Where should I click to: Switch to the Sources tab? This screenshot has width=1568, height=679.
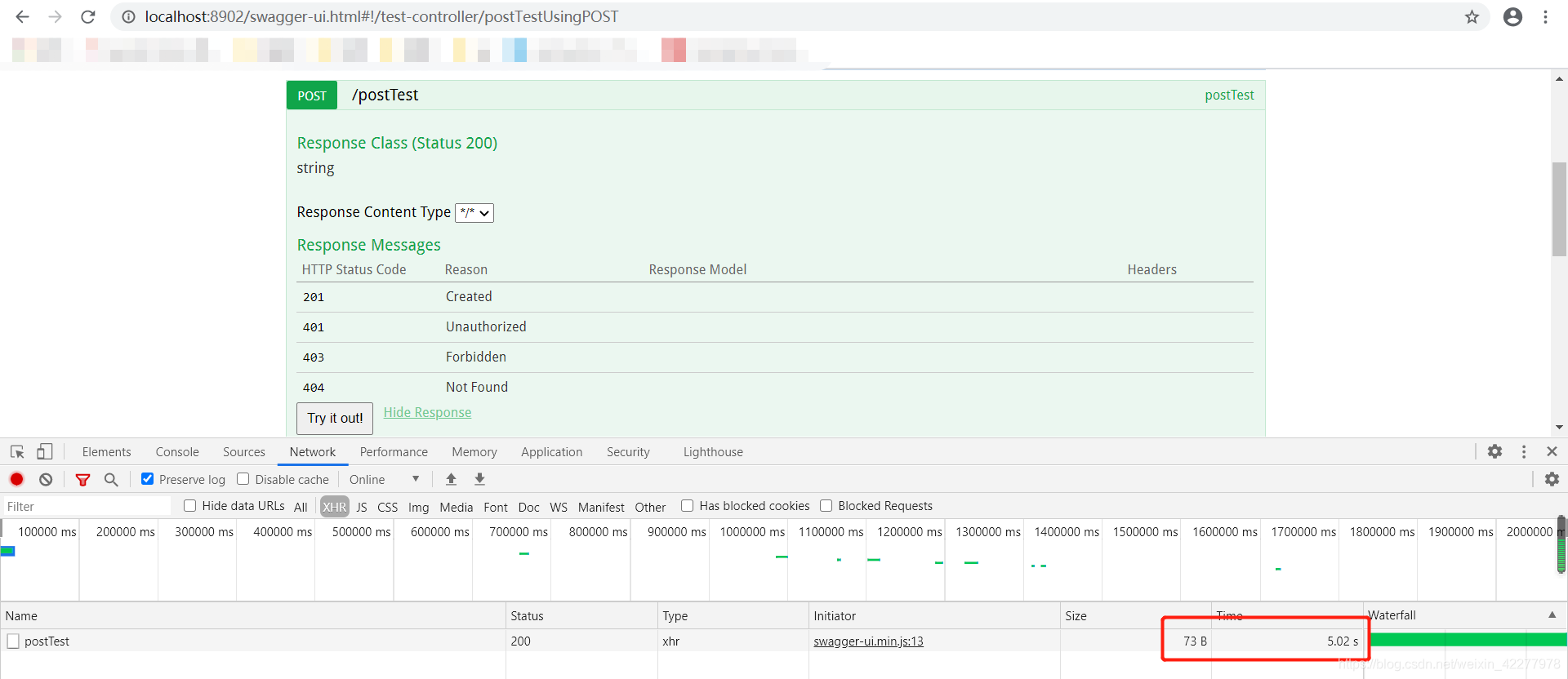click(x=244, y=452)
